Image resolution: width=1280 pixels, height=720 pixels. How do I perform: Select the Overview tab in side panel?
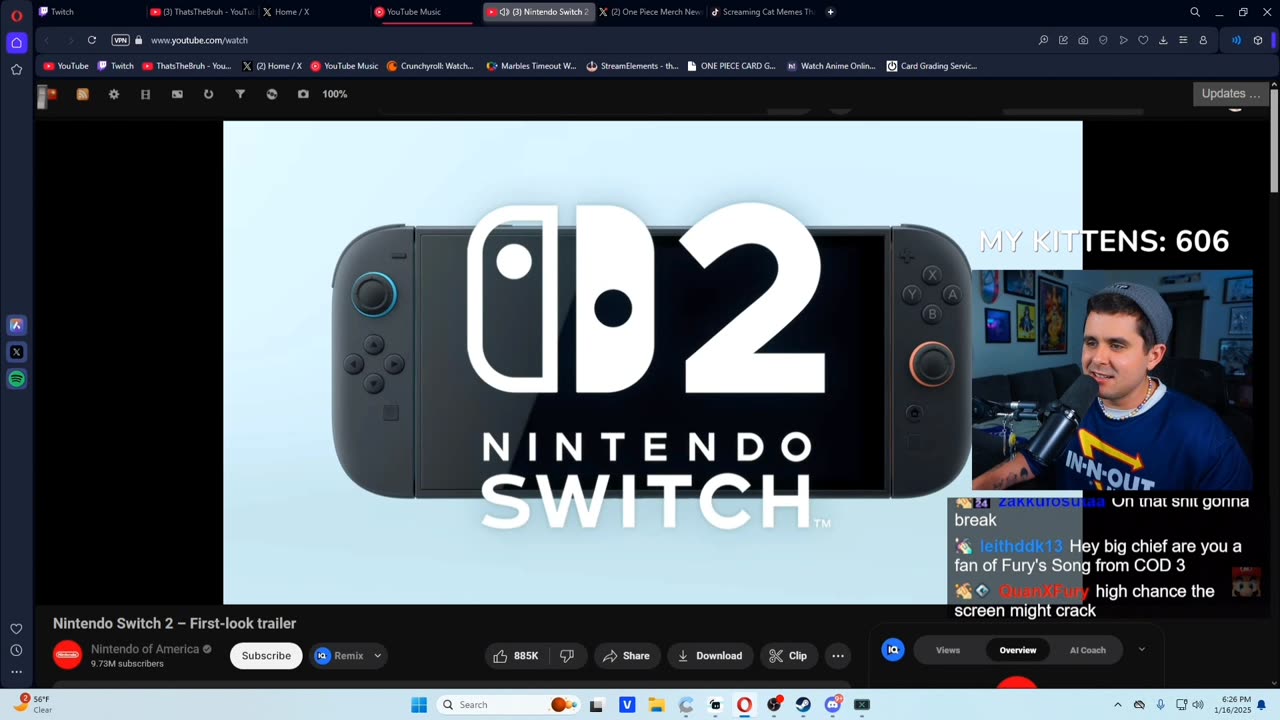(x=1018, y=650)
